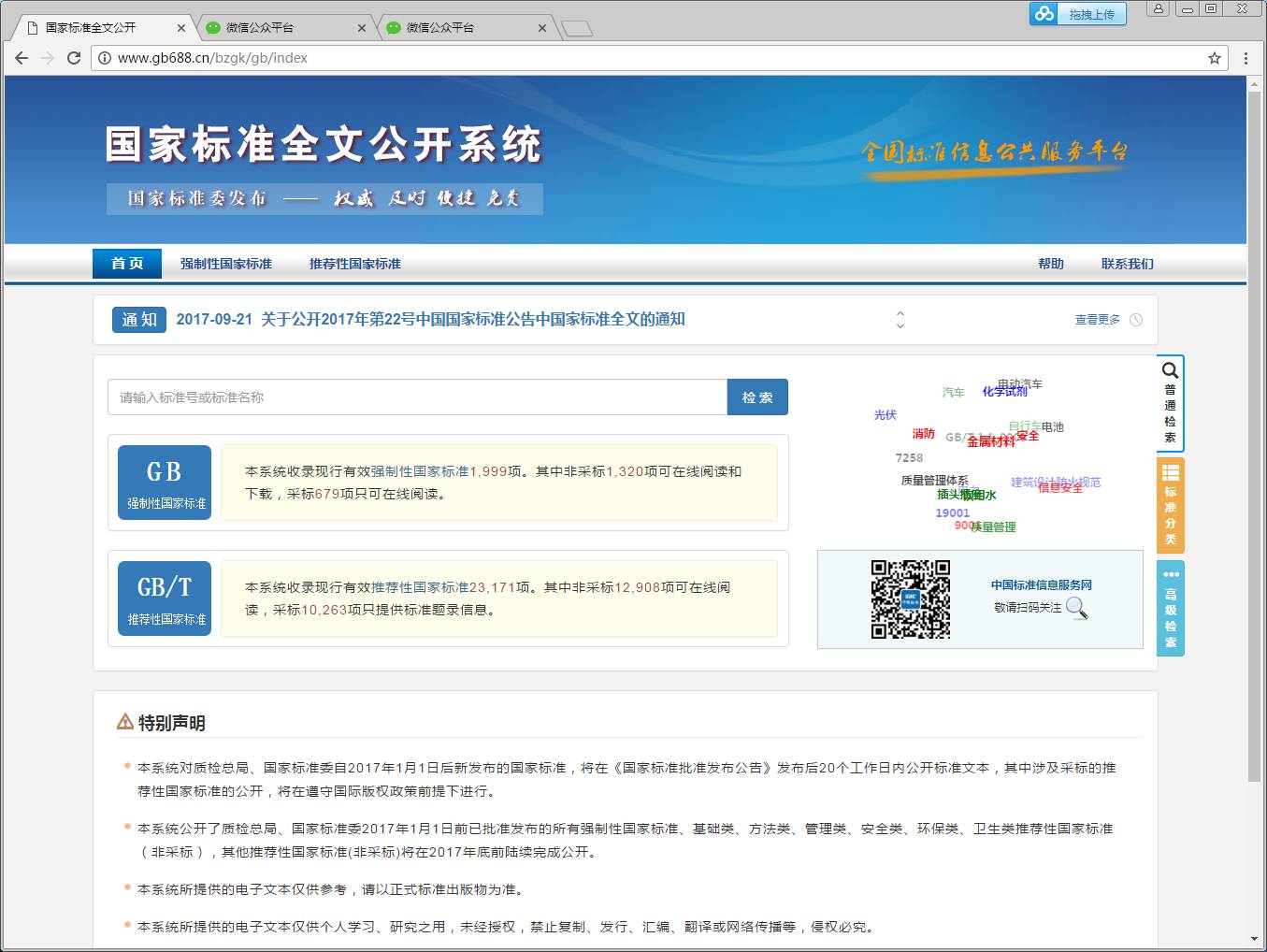
Task: Click 查看更多 link
Action: point(1098,320)
